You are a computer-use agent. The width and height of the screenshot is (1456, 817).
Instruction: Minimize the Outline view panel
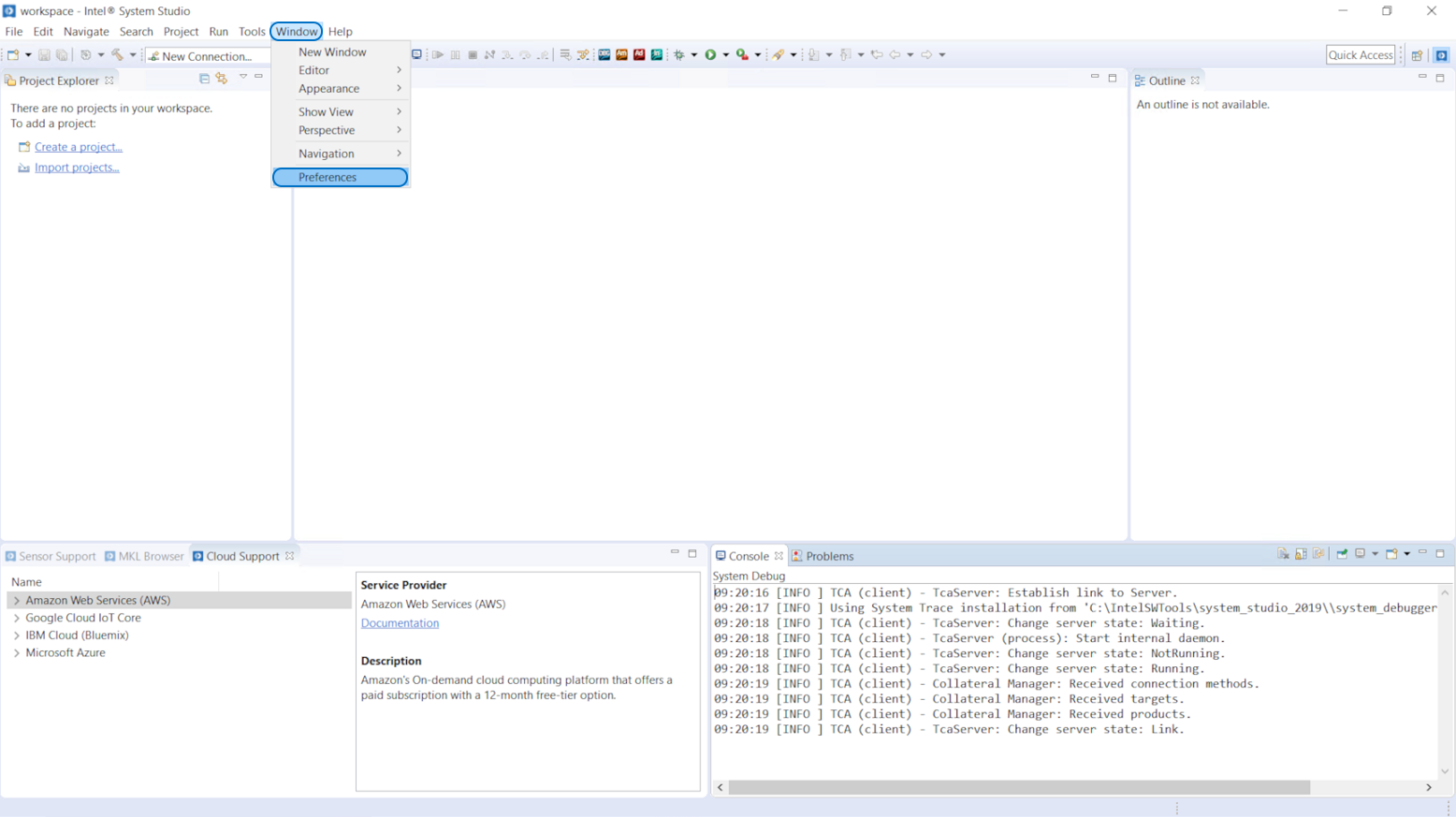[x=1422, y=78]
